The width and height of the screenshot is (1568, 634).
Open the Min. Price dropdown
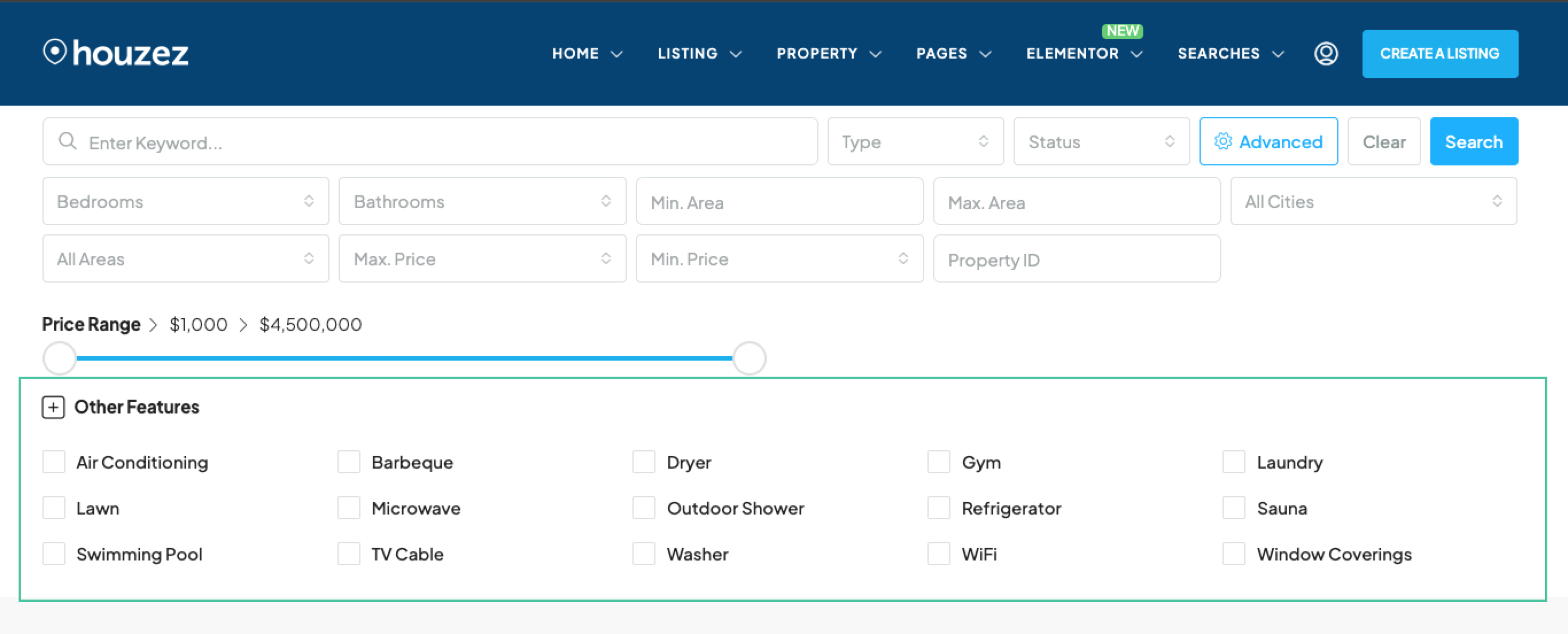779,258
